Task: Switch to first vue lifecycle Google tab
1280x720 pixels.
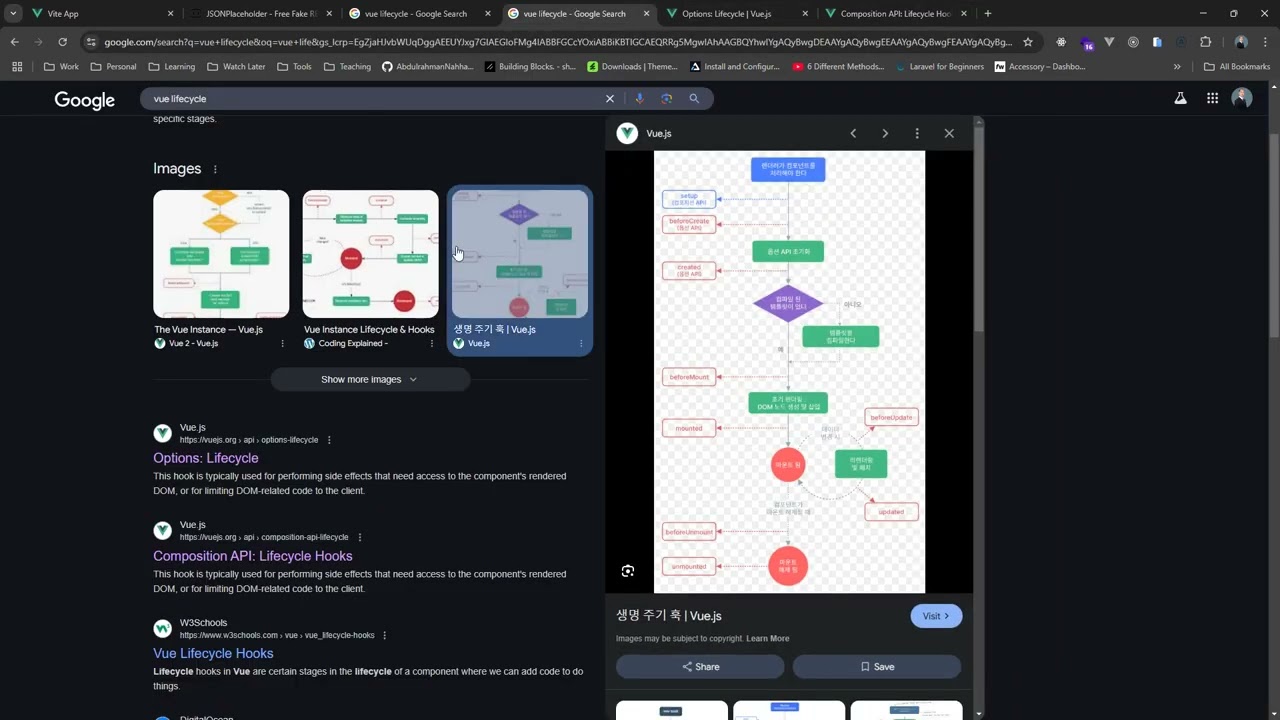Action: [x=420, y=14]
